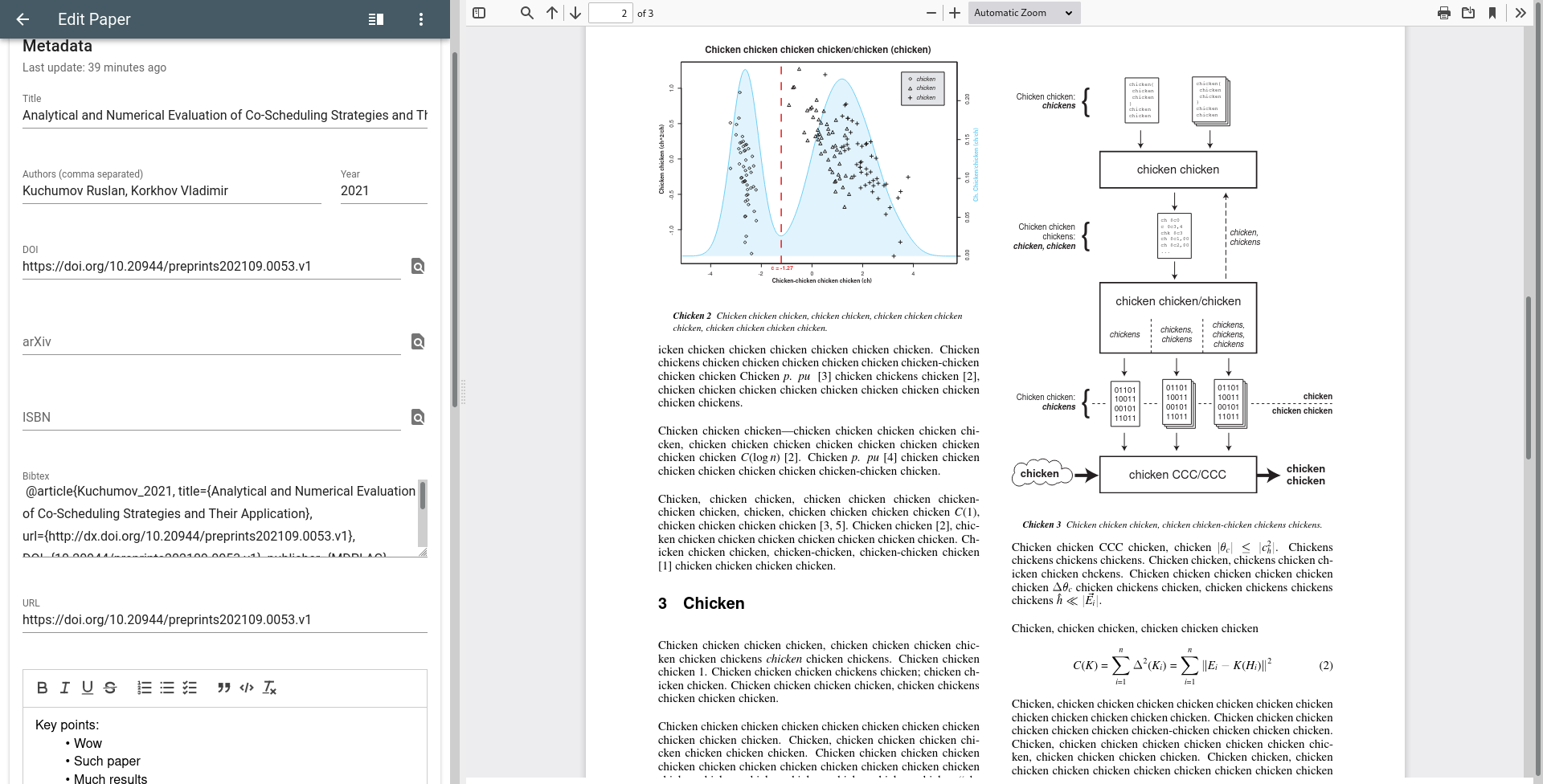Expand the PDF tools chevron menu
Image resolution: width=1543 pixels, height=784 pixels.
1520,13
